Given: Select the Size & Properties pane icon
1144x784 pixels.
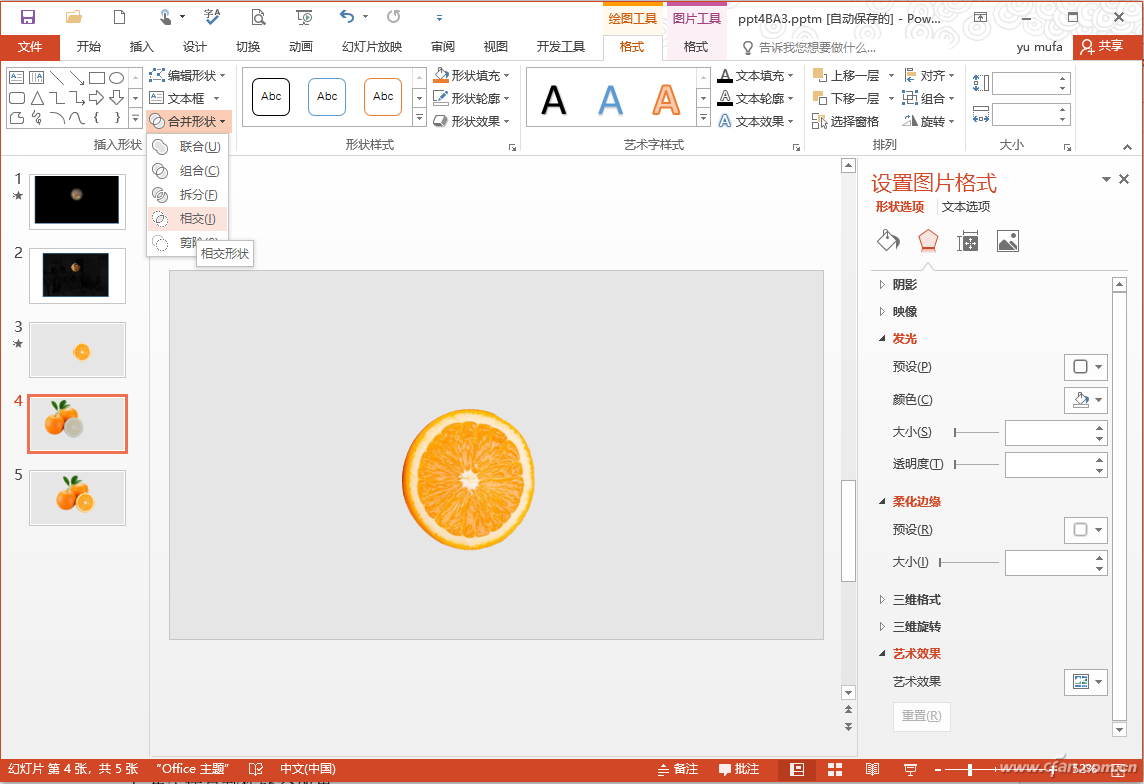Looking at the screenshot, I should point(967,241).
